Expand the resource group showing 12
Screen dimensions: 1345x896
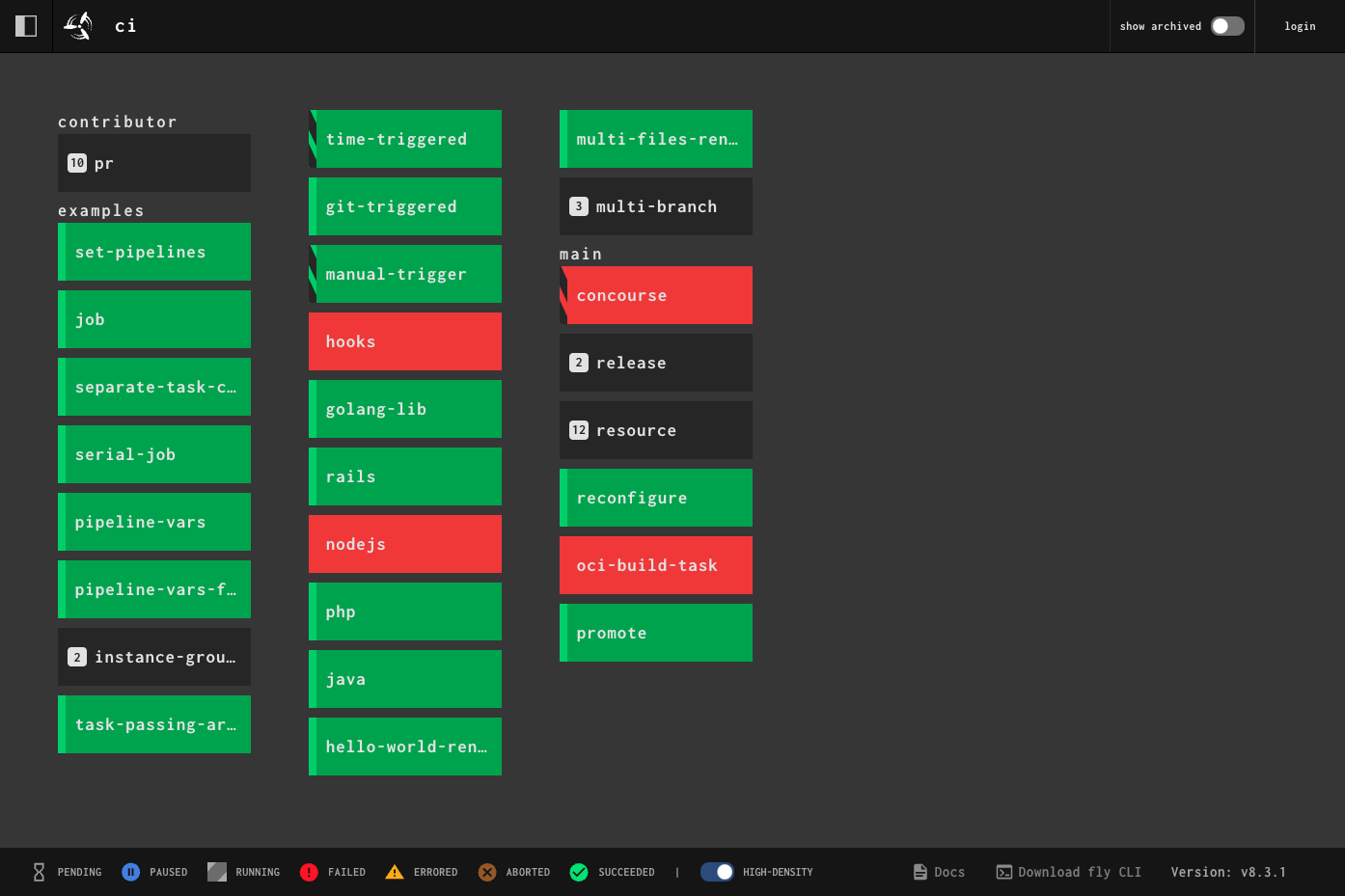pos(656,430)
